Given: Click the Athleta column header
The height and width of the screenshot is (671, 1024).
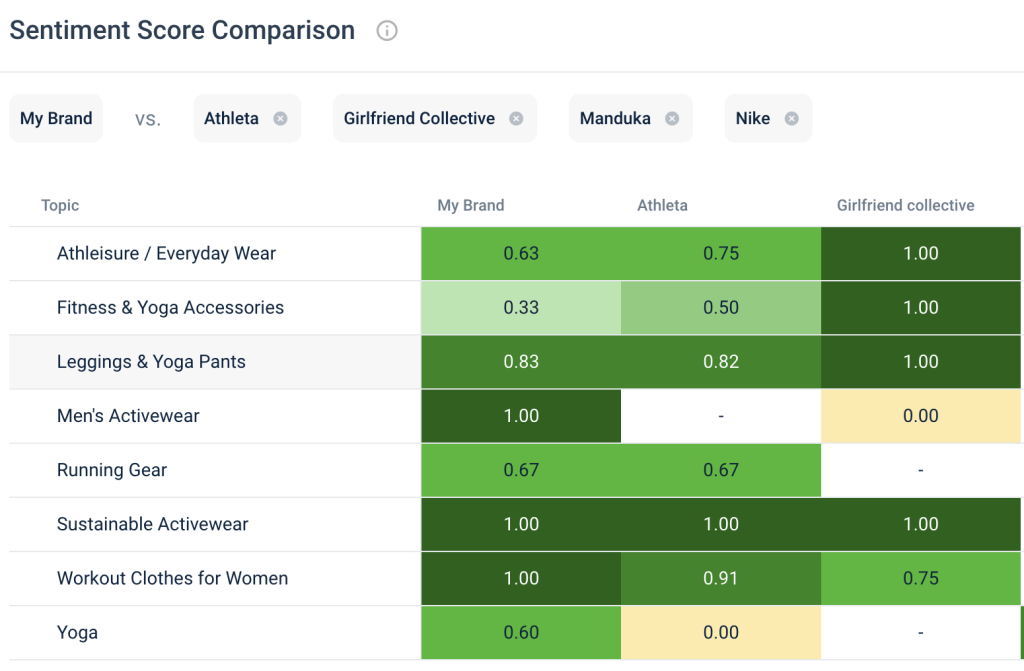Looking at the screenshot, I should (x=662, y=205).
